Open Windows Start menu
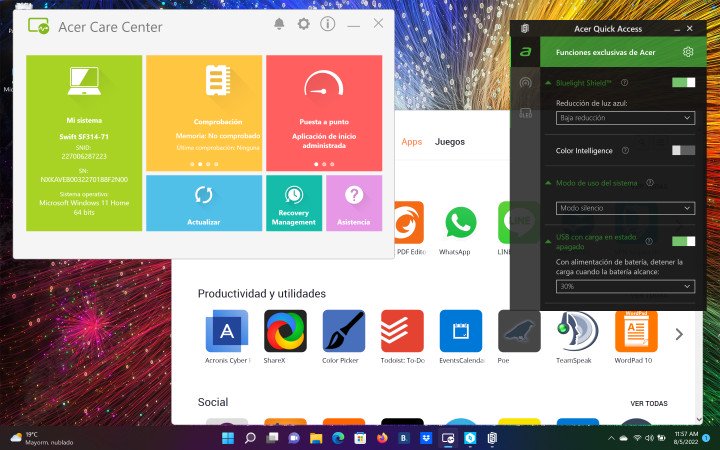This screenshot has height=450, width=720. click(x=228, y=438)
